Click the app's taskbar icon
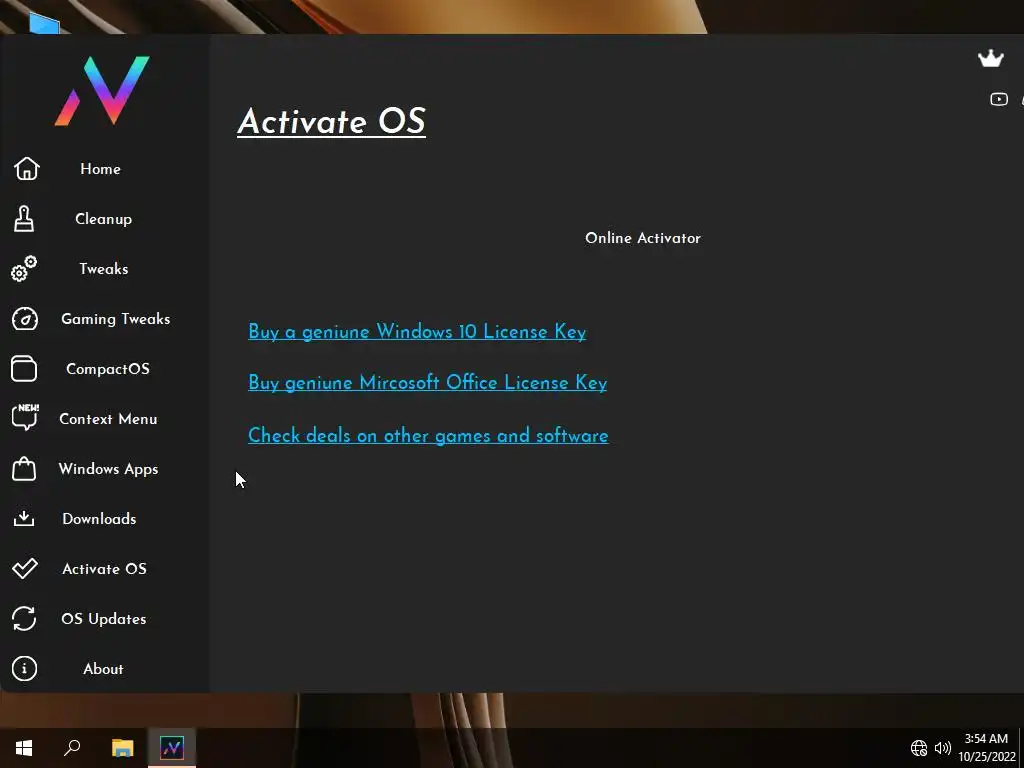Image resolution: width=1024 pixels, height=768 pixels. (x=172, y=748)
